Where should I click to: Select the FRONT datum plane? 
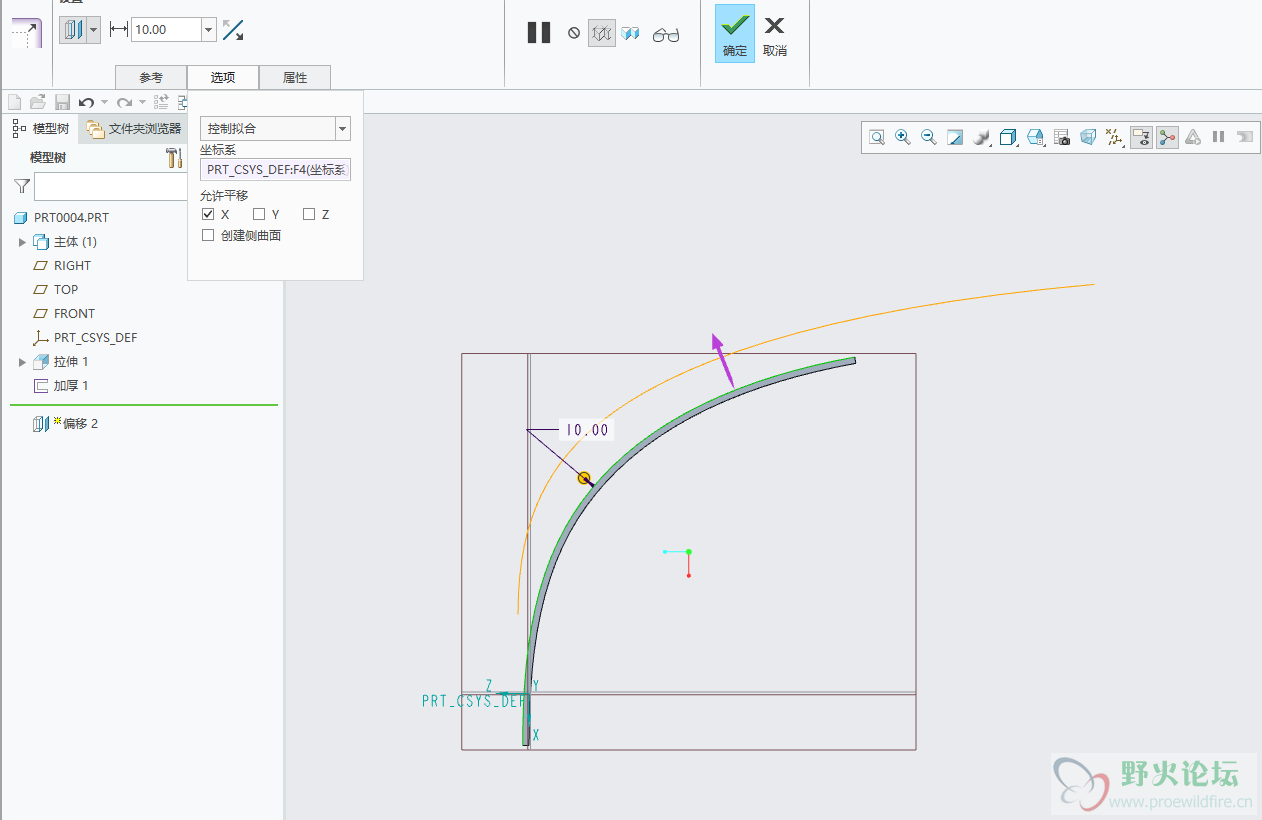click(x=74, y=314)
